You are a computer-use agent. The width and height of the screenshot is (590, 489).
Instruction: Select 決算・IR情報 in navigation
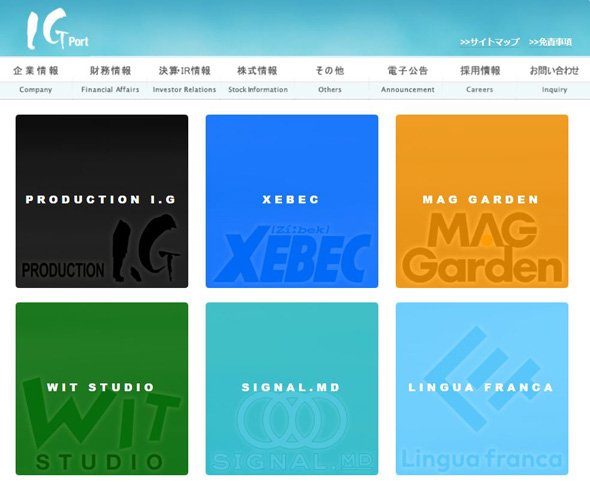(184, 70)
